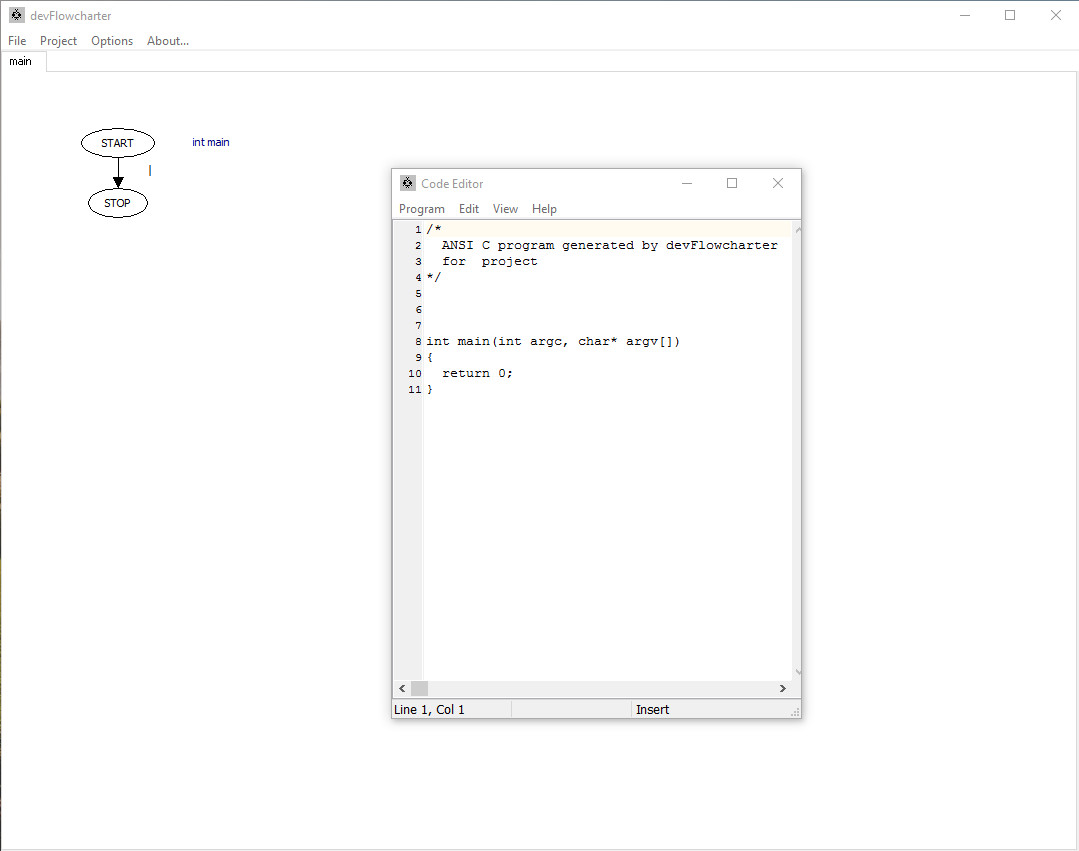Select the 'int main' label
The height and width of the screenshot is (851, 1079).
pos(211,142)
